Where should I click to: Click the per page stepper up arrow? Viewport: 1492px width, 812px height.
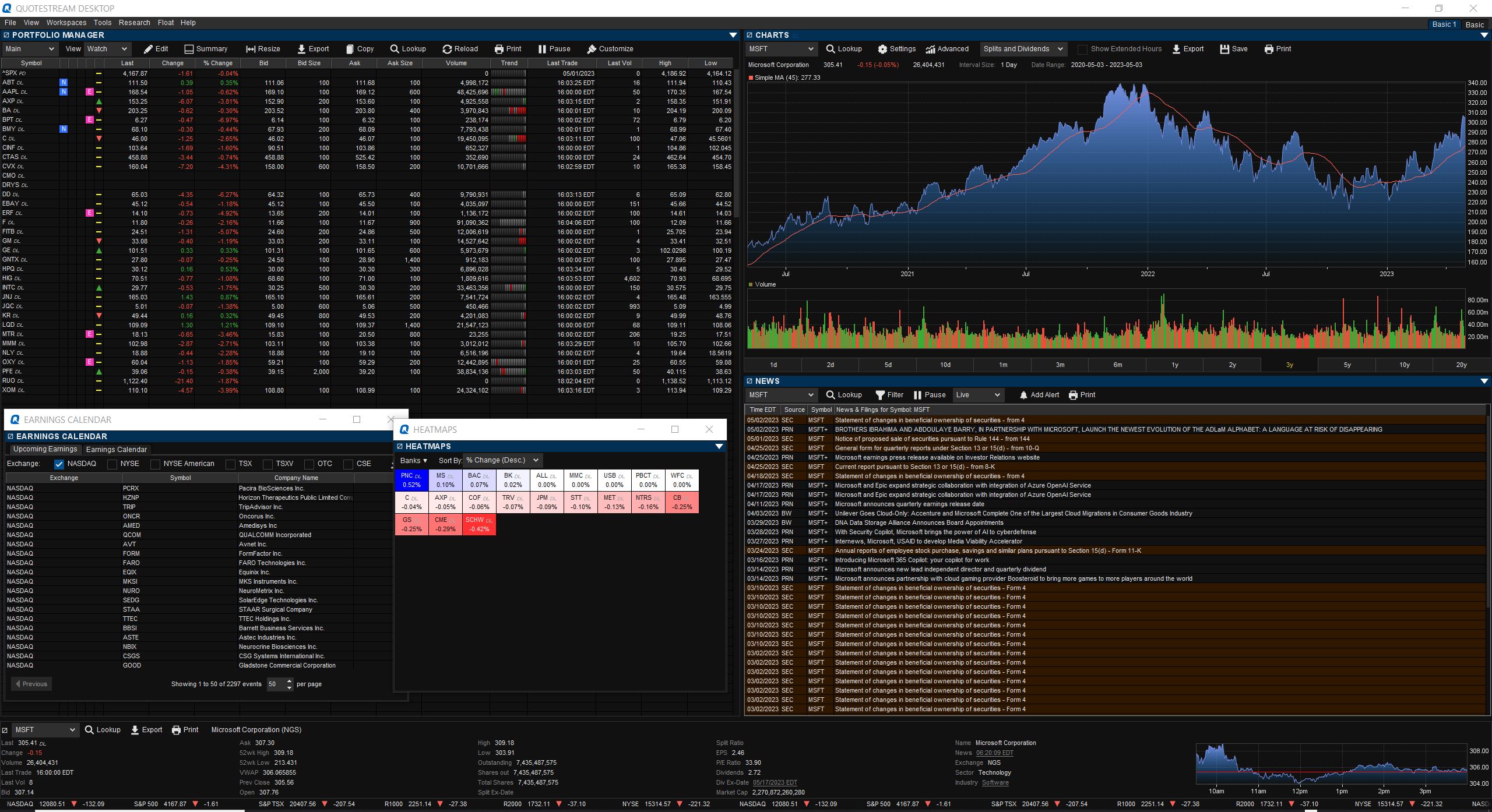290,681
